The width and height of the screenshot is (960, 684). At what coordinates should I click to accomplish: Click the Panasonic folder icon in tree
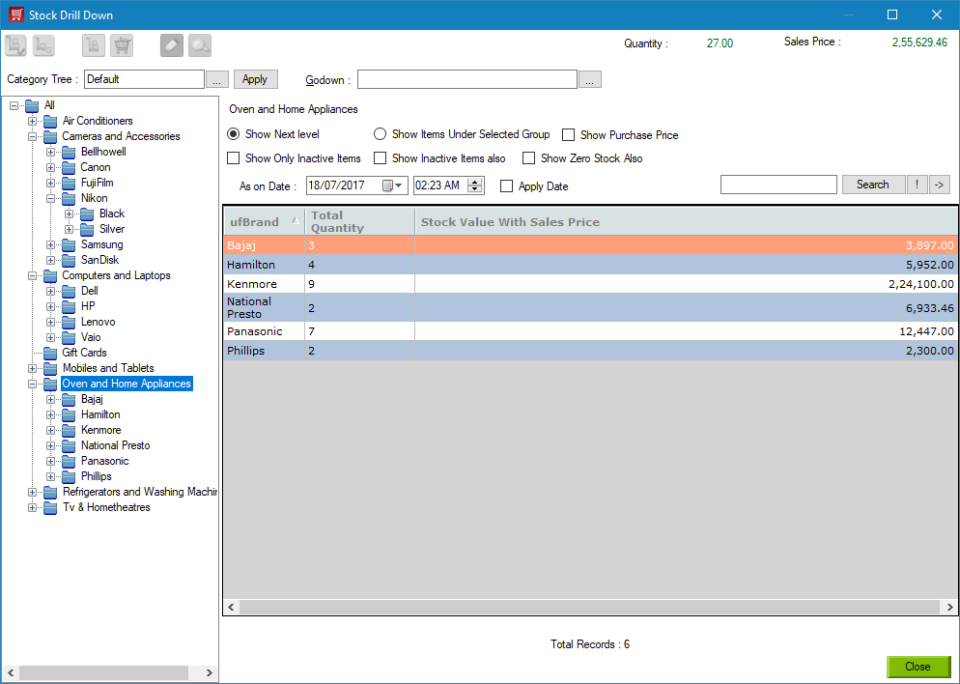click(x=69, y=462)
